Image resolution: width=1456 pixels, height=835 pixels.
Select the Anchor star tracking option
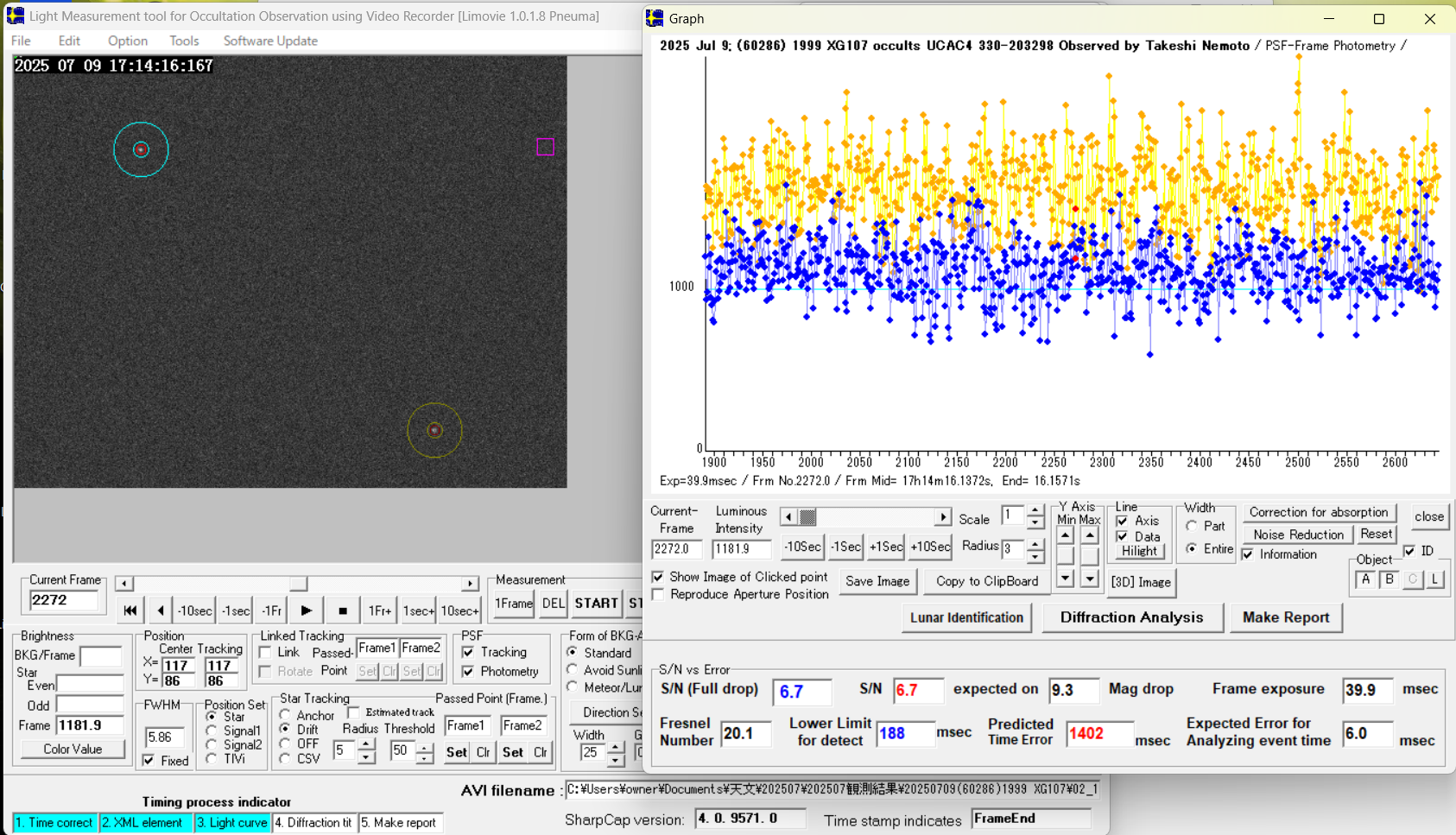[286, 715]
